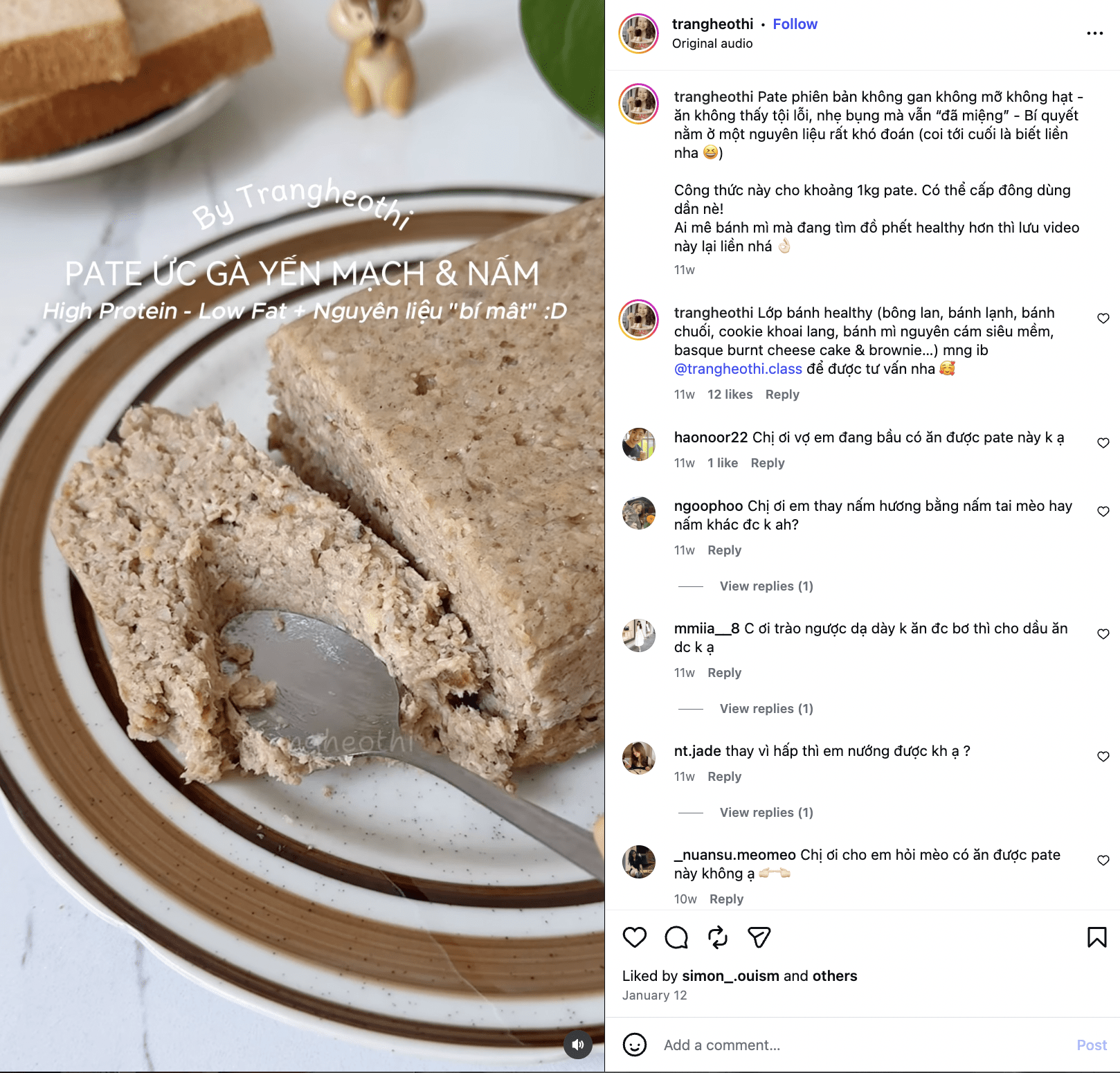Like nt.jade's comment with heart

tap(1103, 757)
